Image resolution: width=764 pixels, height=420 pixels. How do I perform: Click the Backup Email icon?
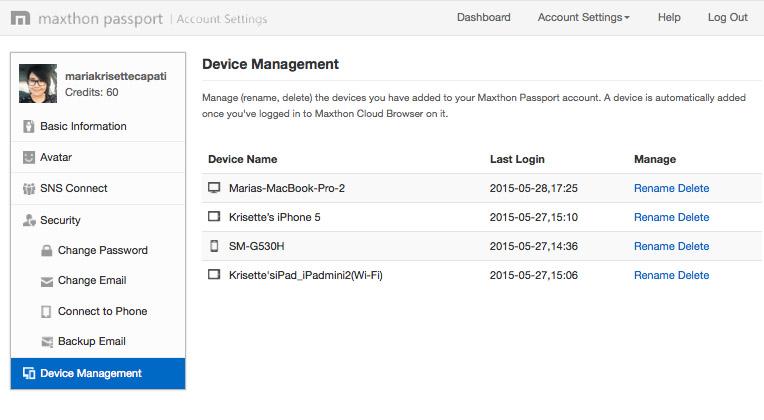point(47,342)
